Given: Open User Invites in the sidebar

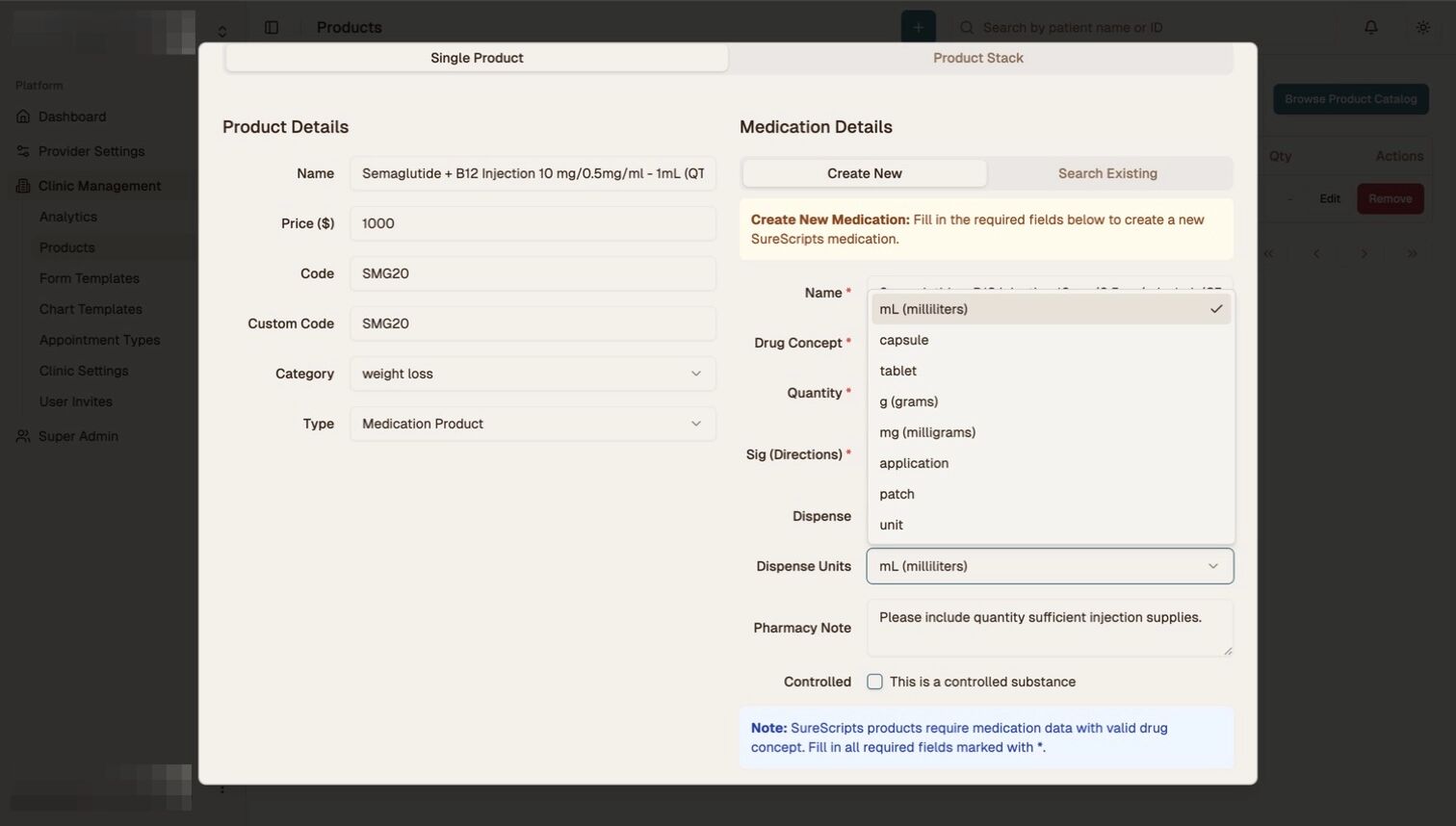Looking at the screenshot, I should 76,401.
